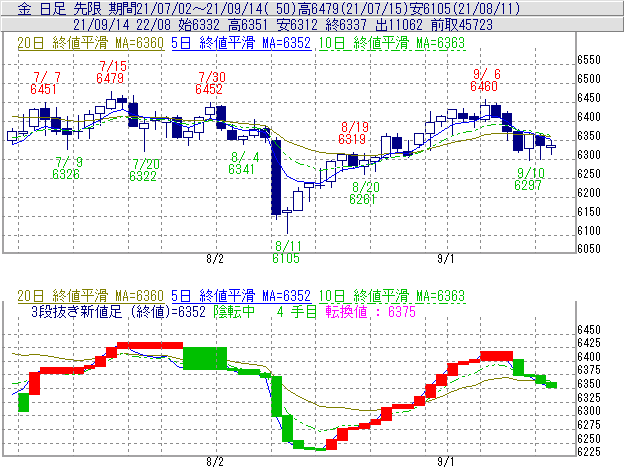Click the 6550 price axis label
624x475 pixels.
[x=589, y=60]
